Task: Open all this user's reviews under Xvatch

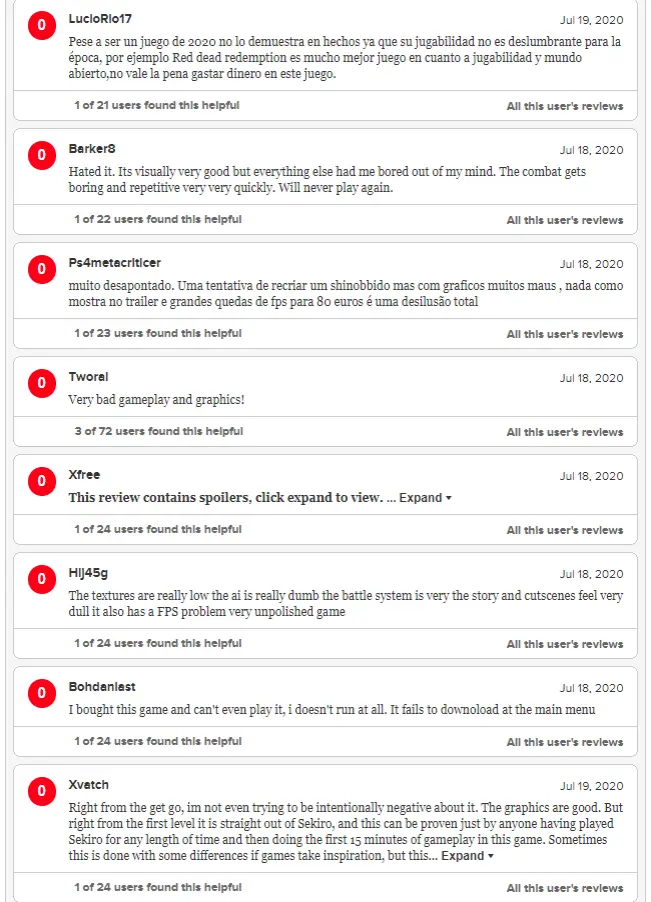Action: click(x=565, y=888)
